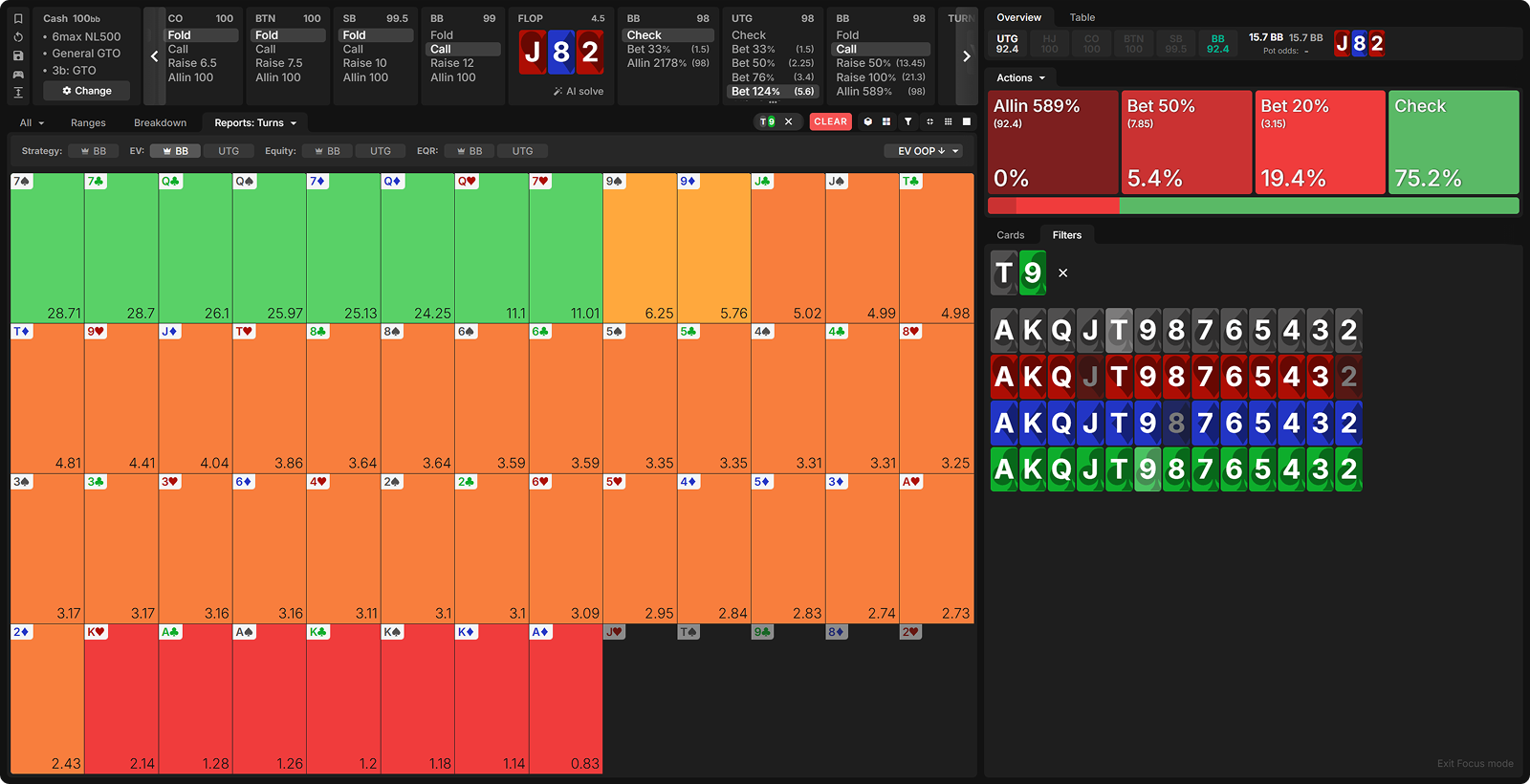The image size is (1530, 784).
Task: Click the bookmark icon in the left sidebar
Action: [x=18, y=18]
